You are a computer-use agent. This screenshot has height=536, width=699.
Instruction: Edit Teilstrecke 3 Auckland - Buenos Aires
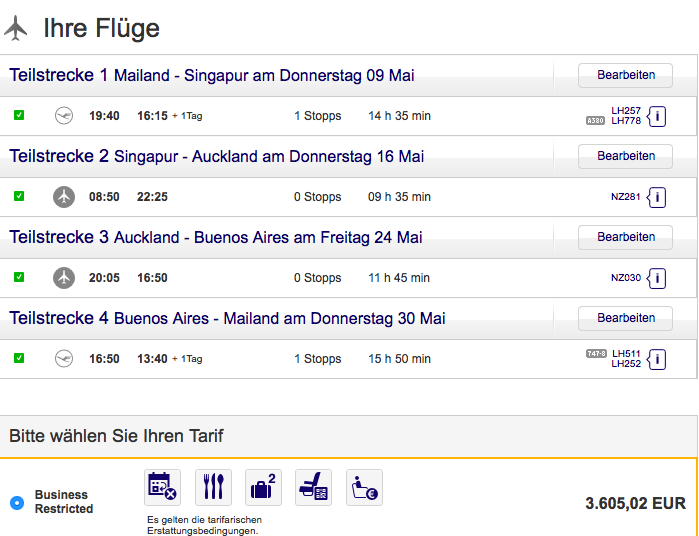click(625, 237)
